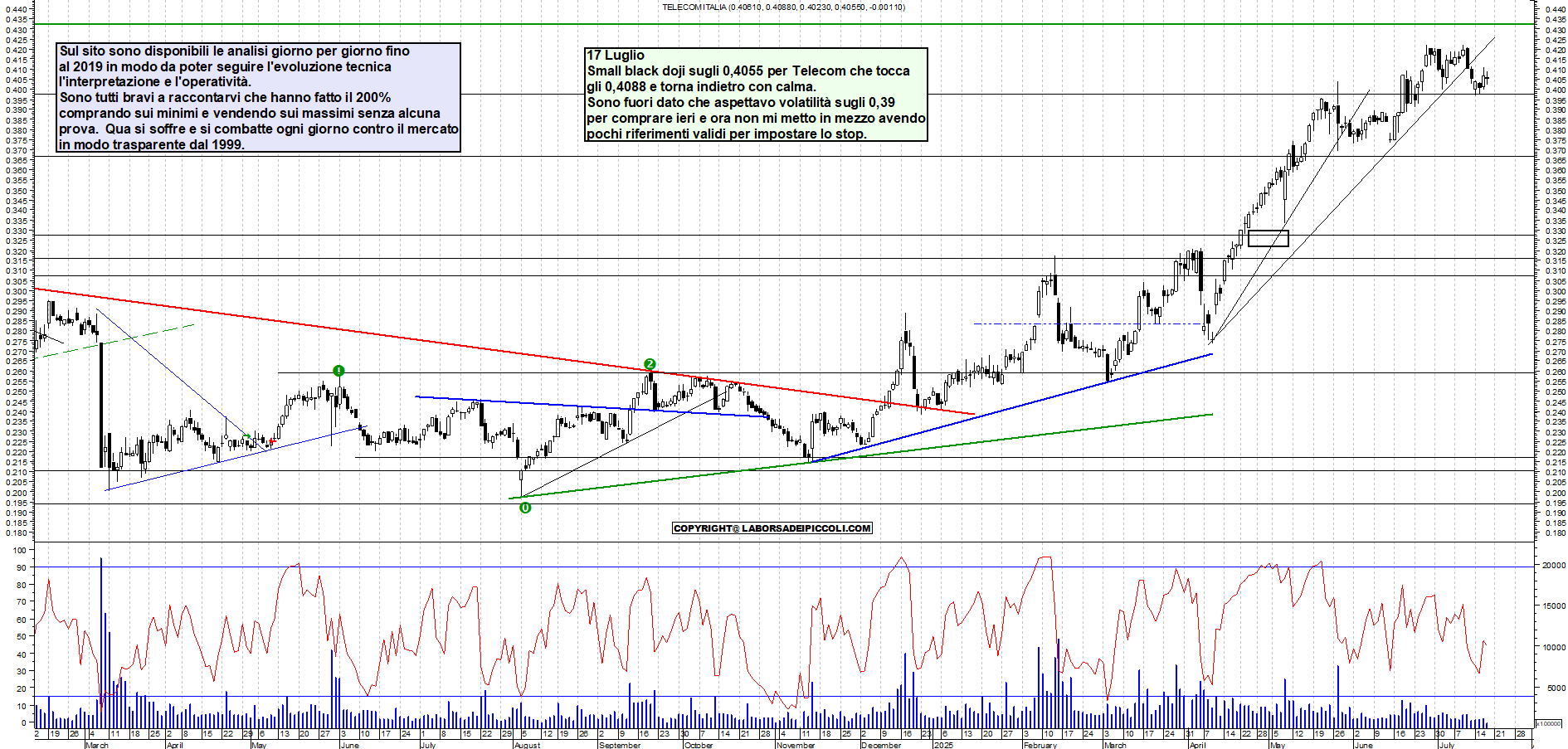
Task: Click the 20000 volume scale value
Action: pos(1553,566)
